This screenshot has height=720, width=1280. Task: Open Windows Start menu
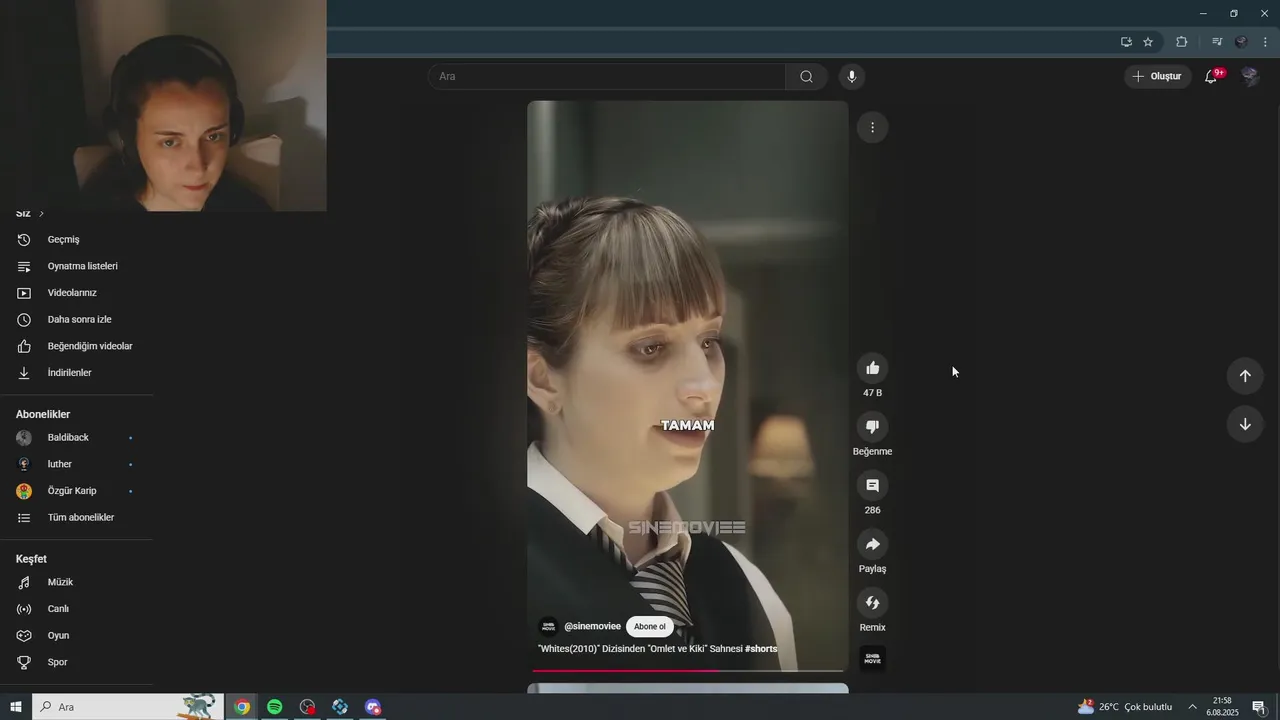click(16, 707)
